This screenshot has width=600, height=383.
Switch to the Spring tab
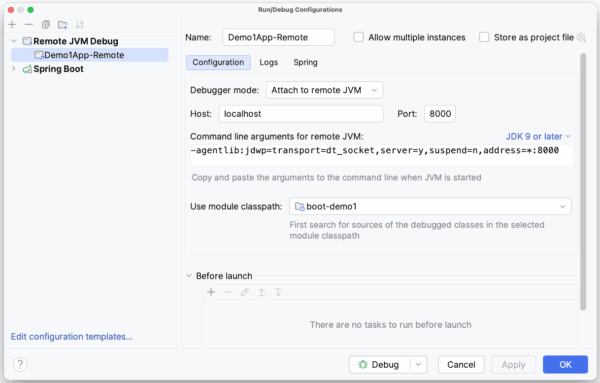(x=305, y=62)
